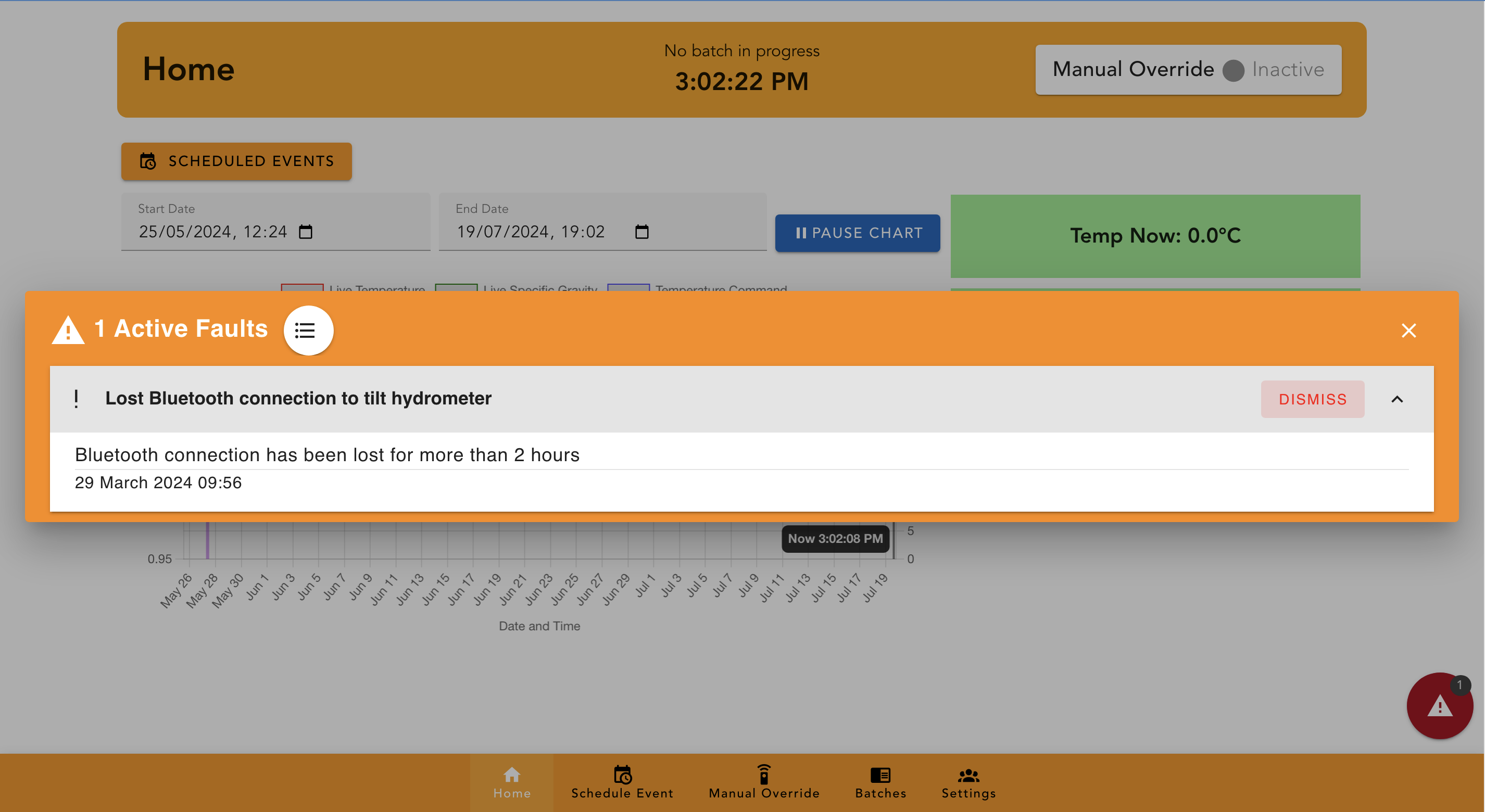Collapse the Bluetooth fault details chevron
This screenshot has width=1485, height=812.
tap(1397, 399)
